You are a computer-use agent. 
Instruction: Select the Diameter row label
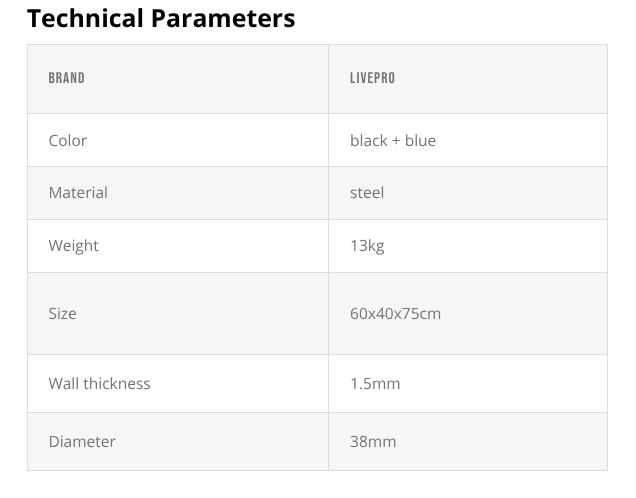point(82,441)
